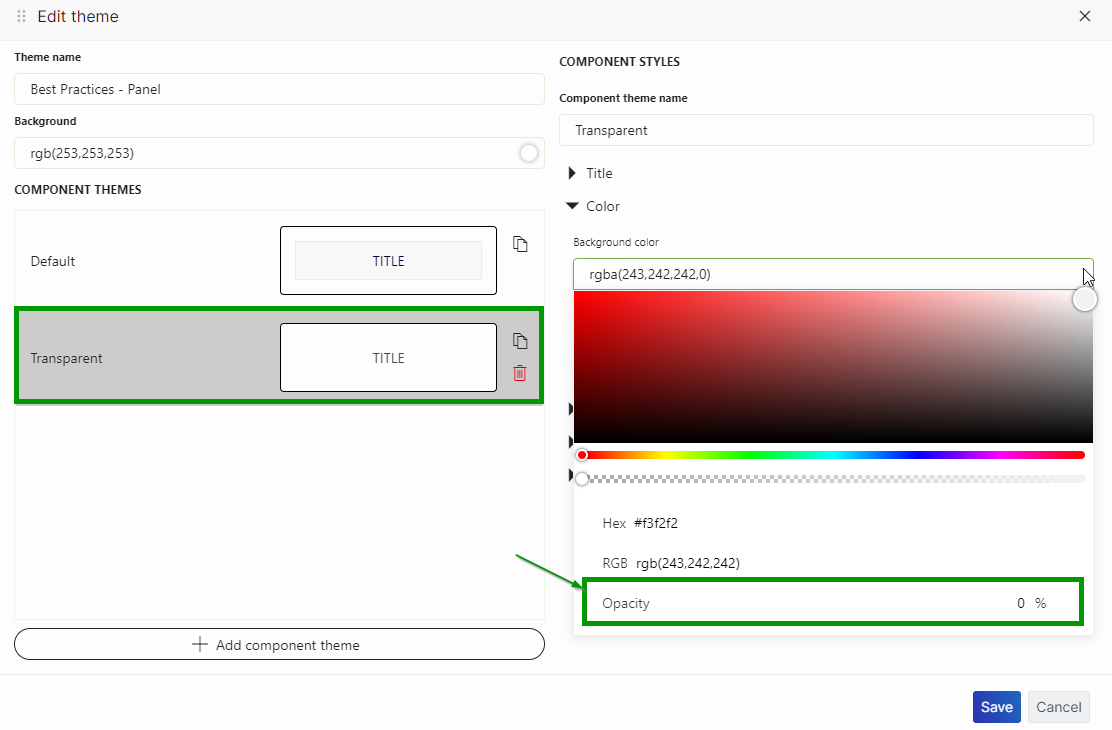Click the hue slider handle
Image resolution: width=1112 pixels, height=730 pixels.
click(582, 455)
